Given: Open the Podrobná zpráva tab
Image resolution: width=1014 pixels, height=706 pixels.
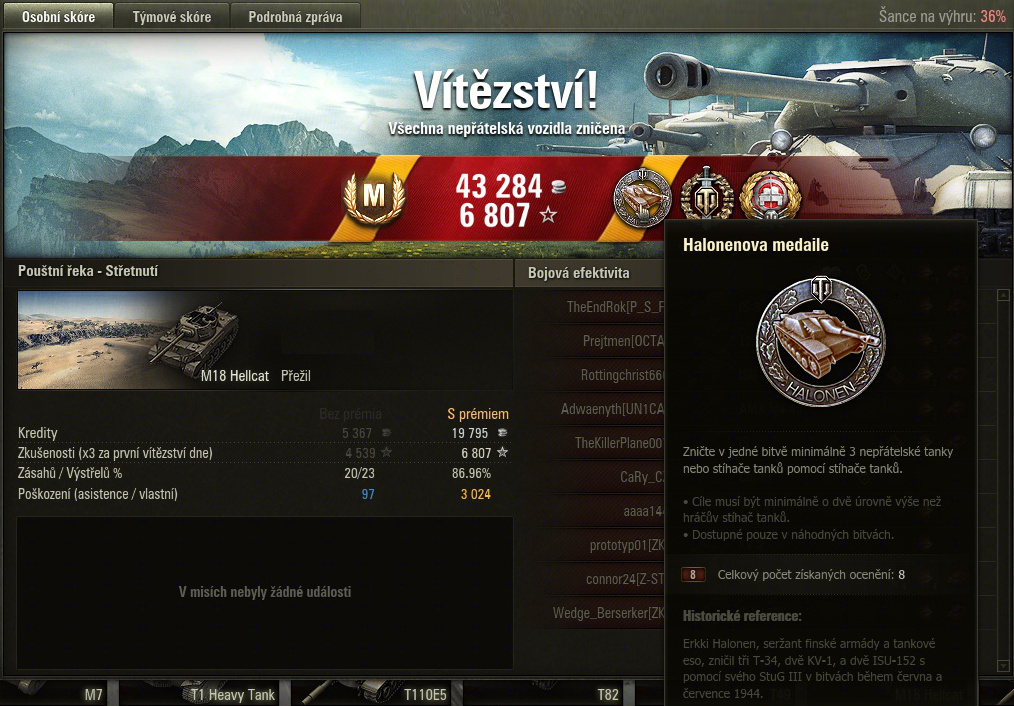Looking at the screenshot, I should point(295,17).
